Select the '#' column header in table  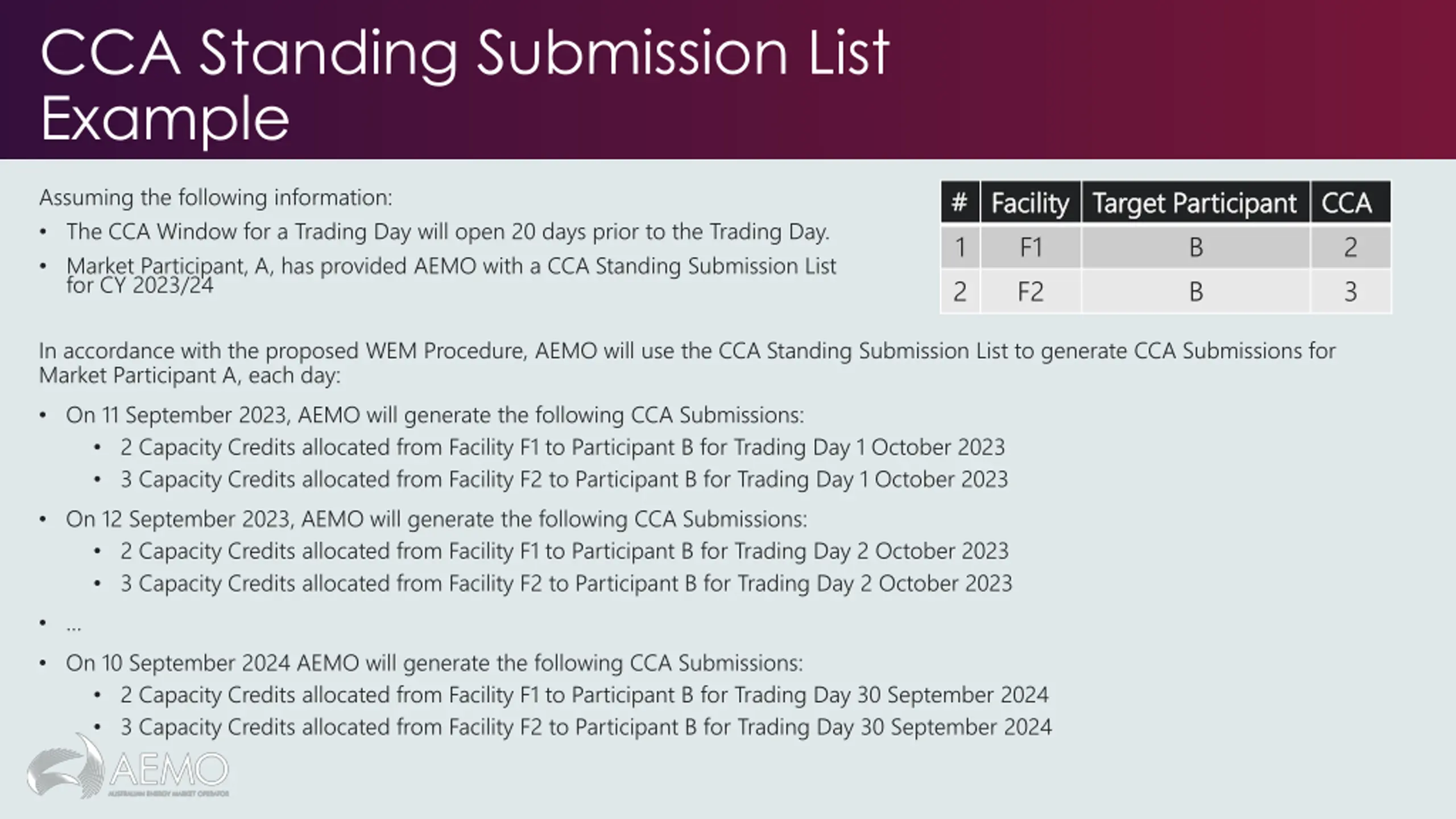tap(960, 202)
